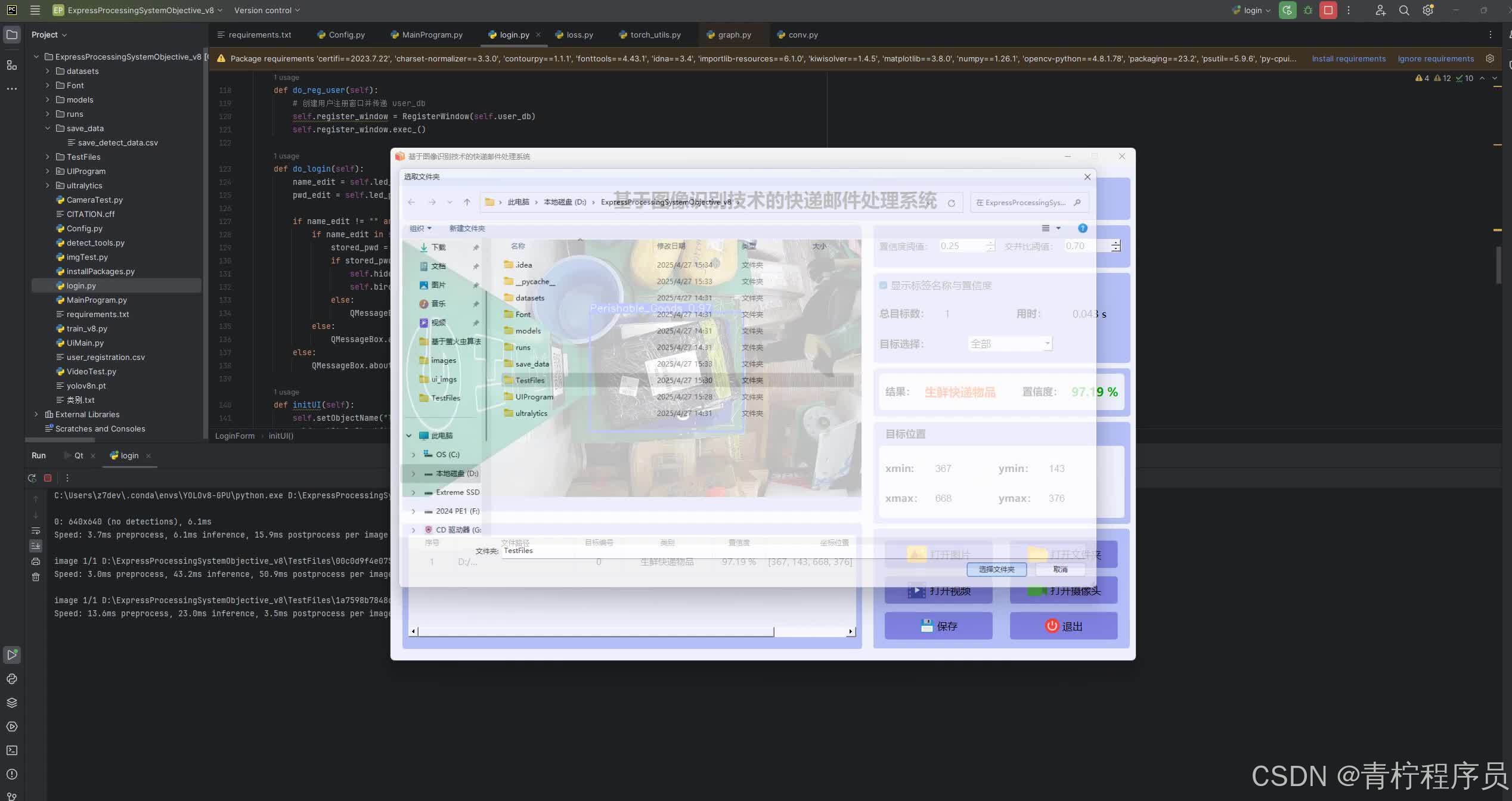Select yolov8n.pt in the Project tree
The width and height of the screenshot is (1512, 801).
tap(86, 386)
